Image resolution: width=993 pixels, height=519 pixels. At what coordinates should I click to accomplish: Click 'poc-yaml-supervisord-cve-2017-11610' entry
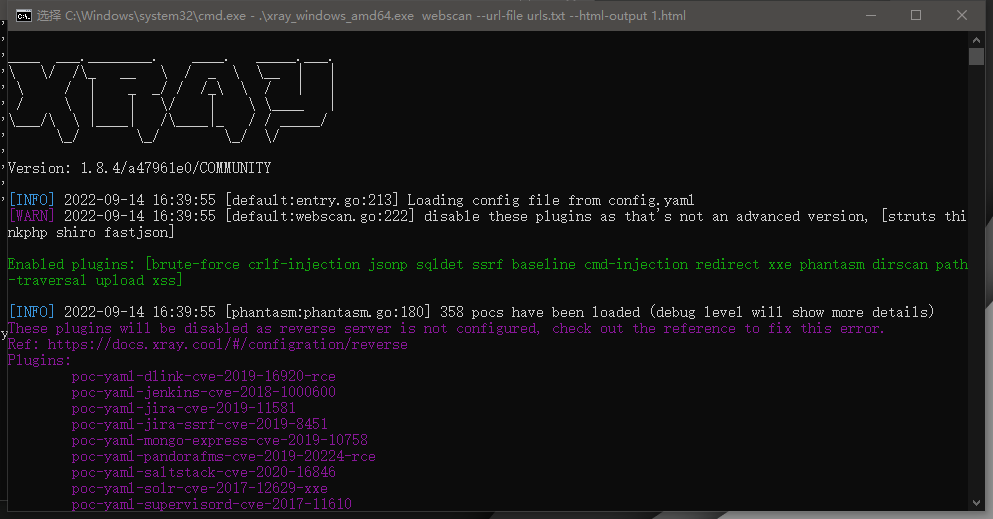212,504
